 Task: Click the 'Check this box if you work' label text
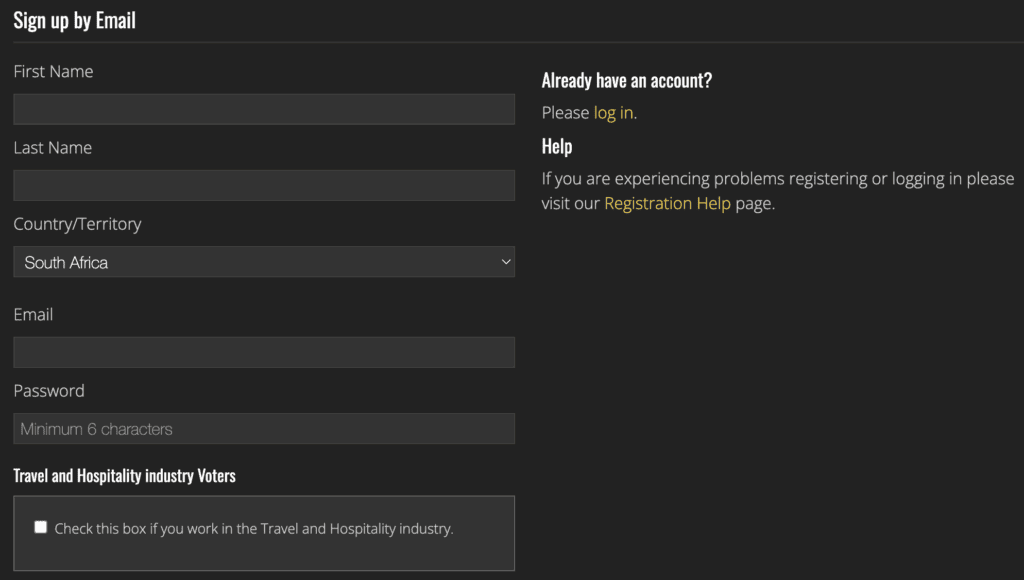click(253, 528)
